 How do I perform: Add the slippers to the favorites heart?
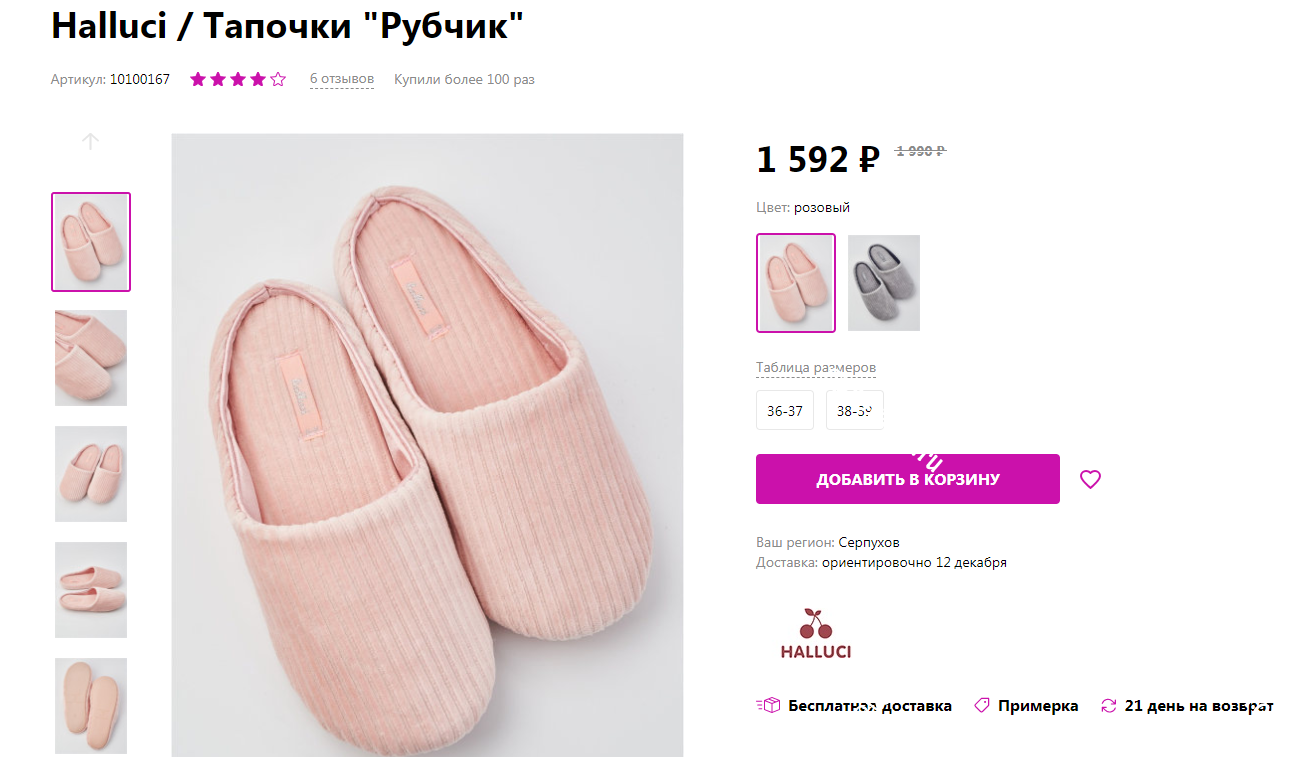coord(1090,479)
